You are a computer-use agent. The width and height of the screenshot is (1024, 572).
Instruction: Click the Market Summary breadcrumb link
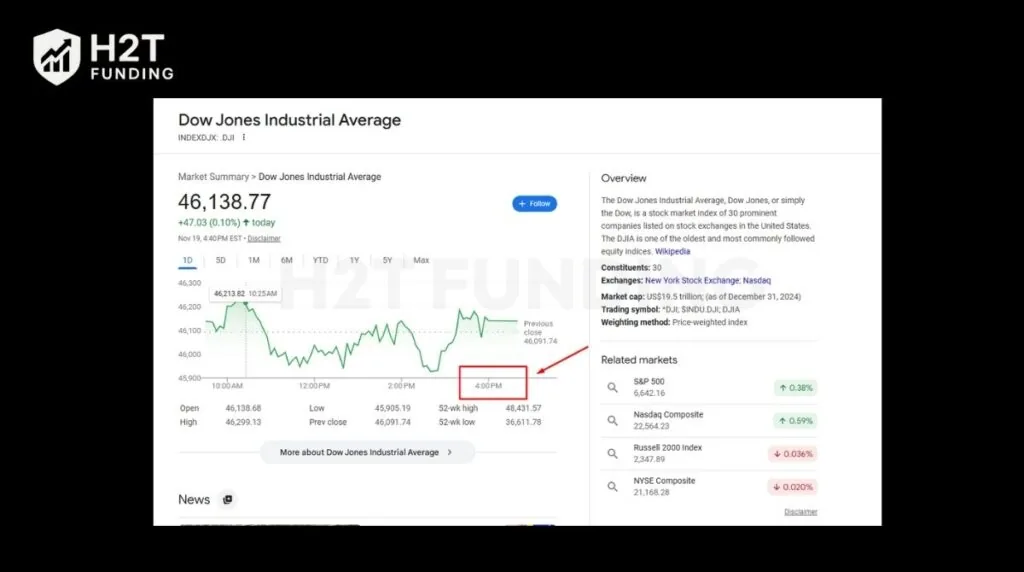[214, 177]
